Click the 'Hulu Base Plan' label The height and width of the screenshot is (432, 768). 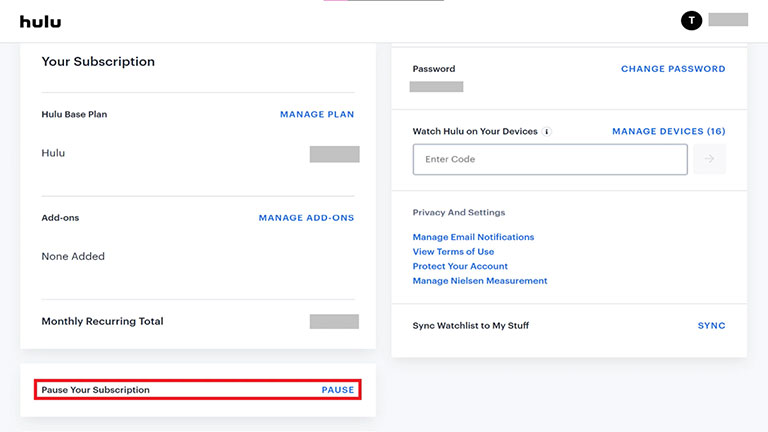click(x=74, y=114)
